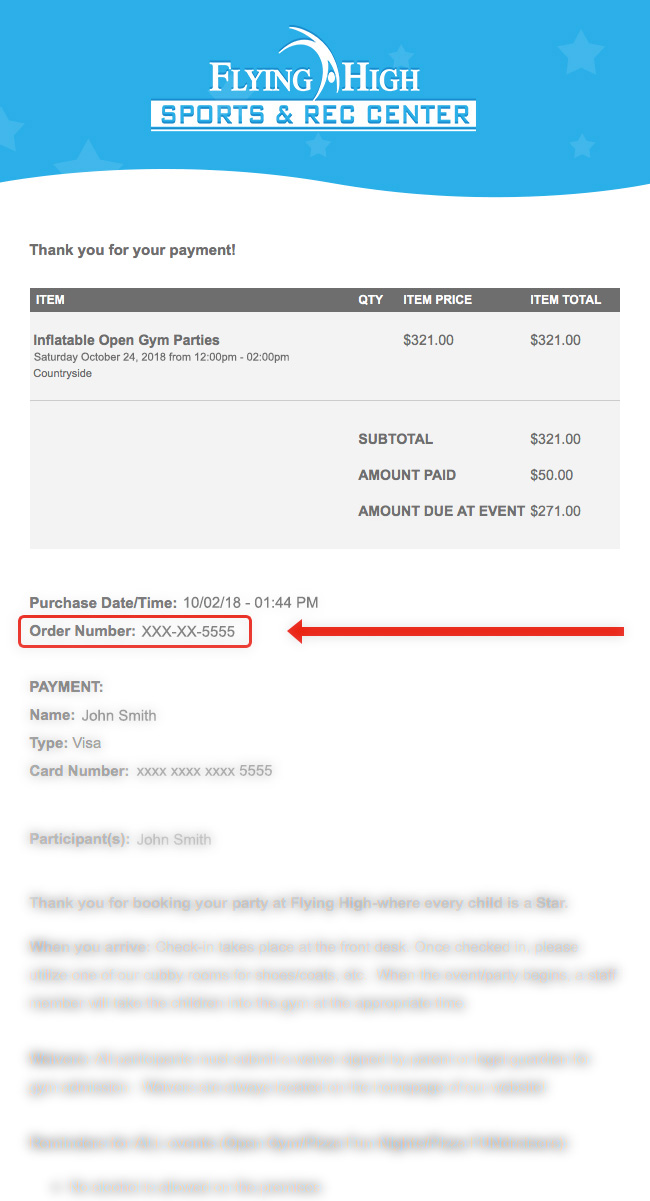Click the Participant(s) John Smith line
This screenshot has height=1201, width=650.
121,839
